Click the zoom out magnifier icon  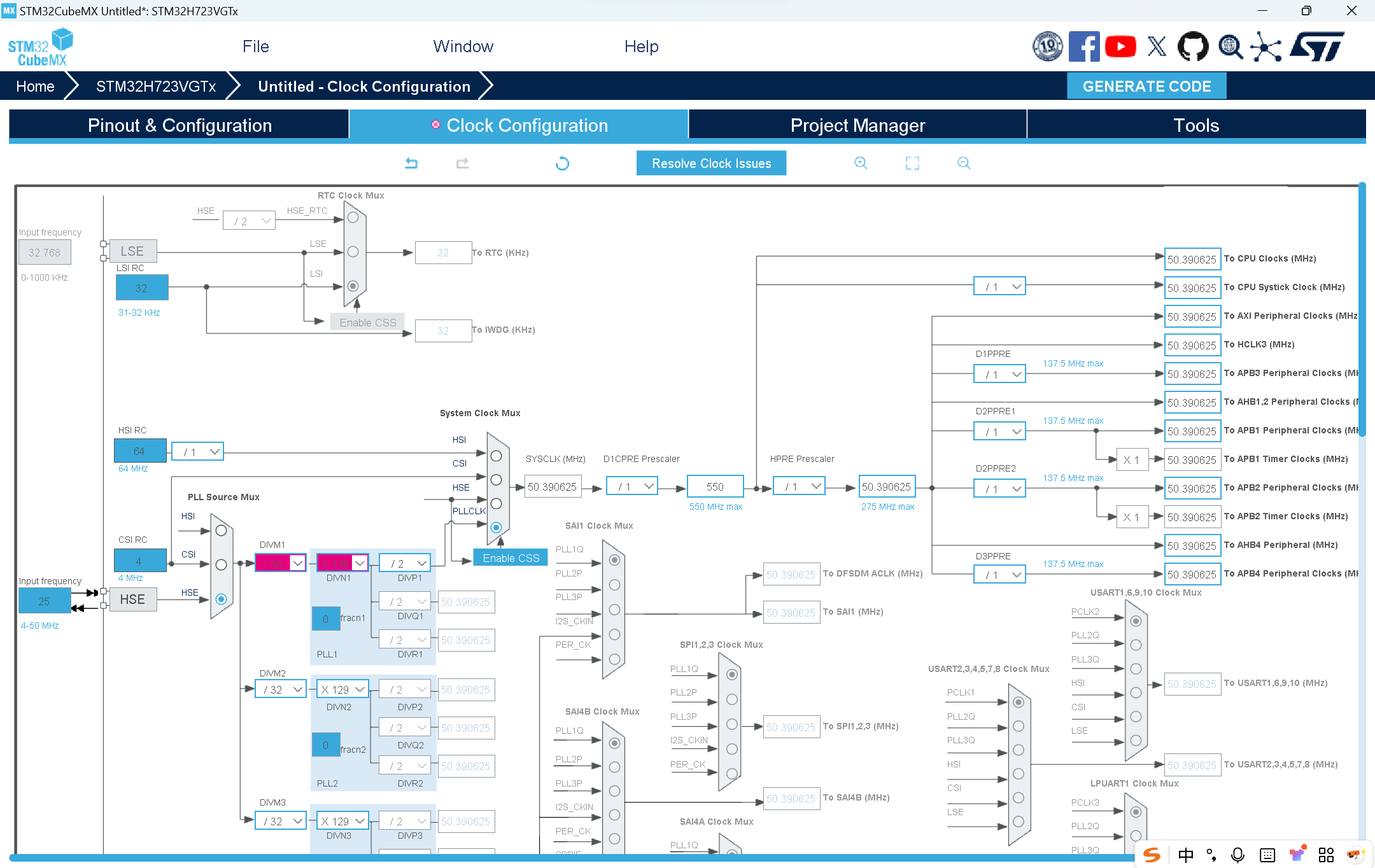coord(964,163)
